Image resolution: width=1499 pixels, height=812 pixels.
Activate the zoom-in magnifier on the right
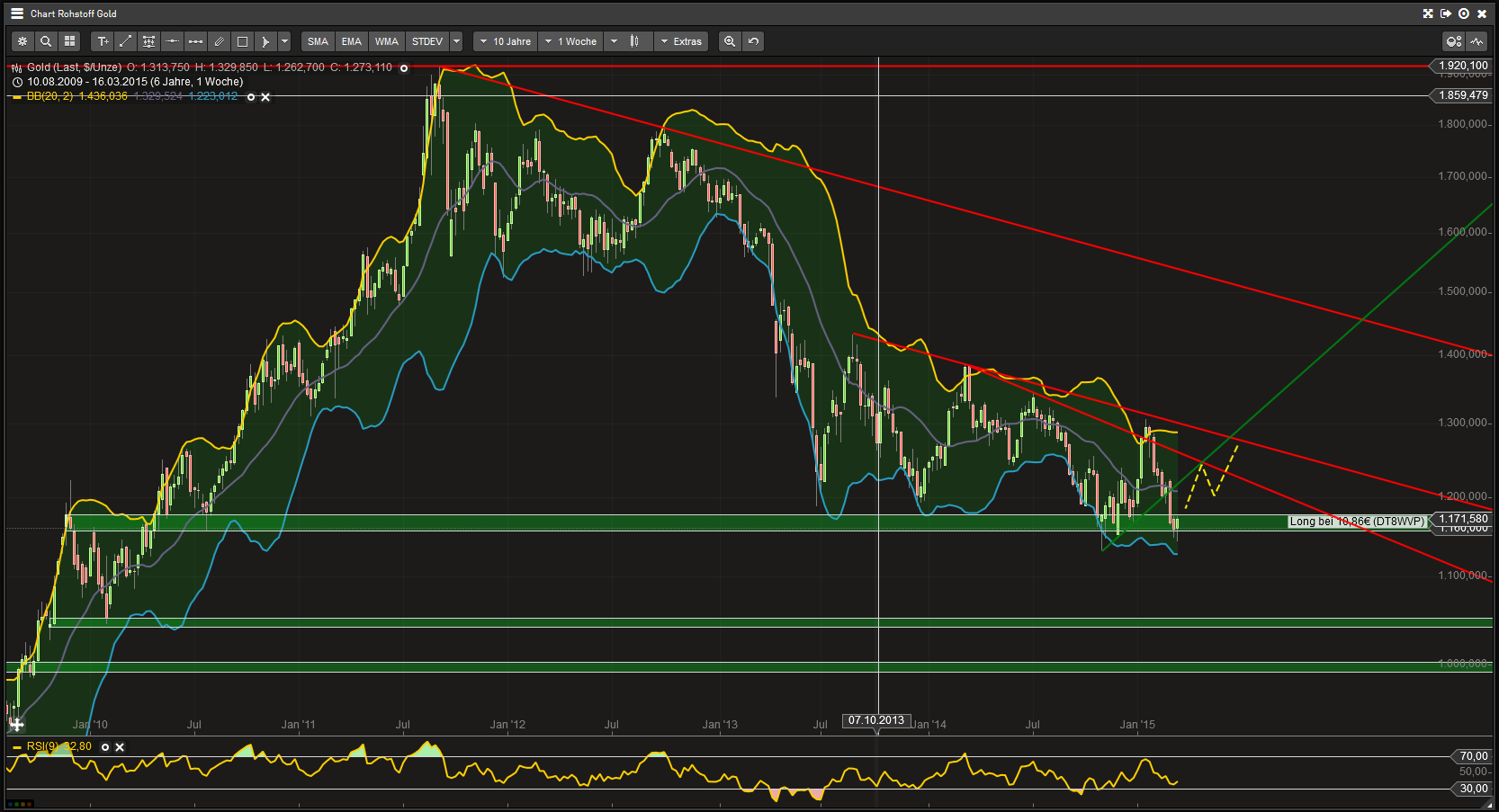click(730, 41)
